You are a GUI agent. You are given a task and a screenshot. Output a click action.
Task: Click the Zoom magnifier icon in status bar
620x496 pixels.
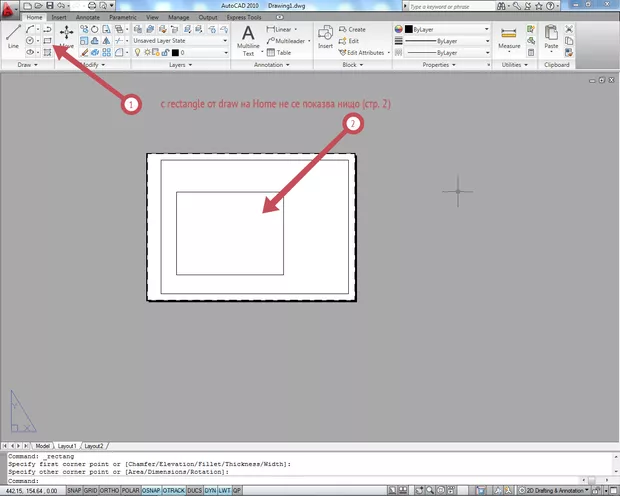pyautogui.click(x=430, y=490)
